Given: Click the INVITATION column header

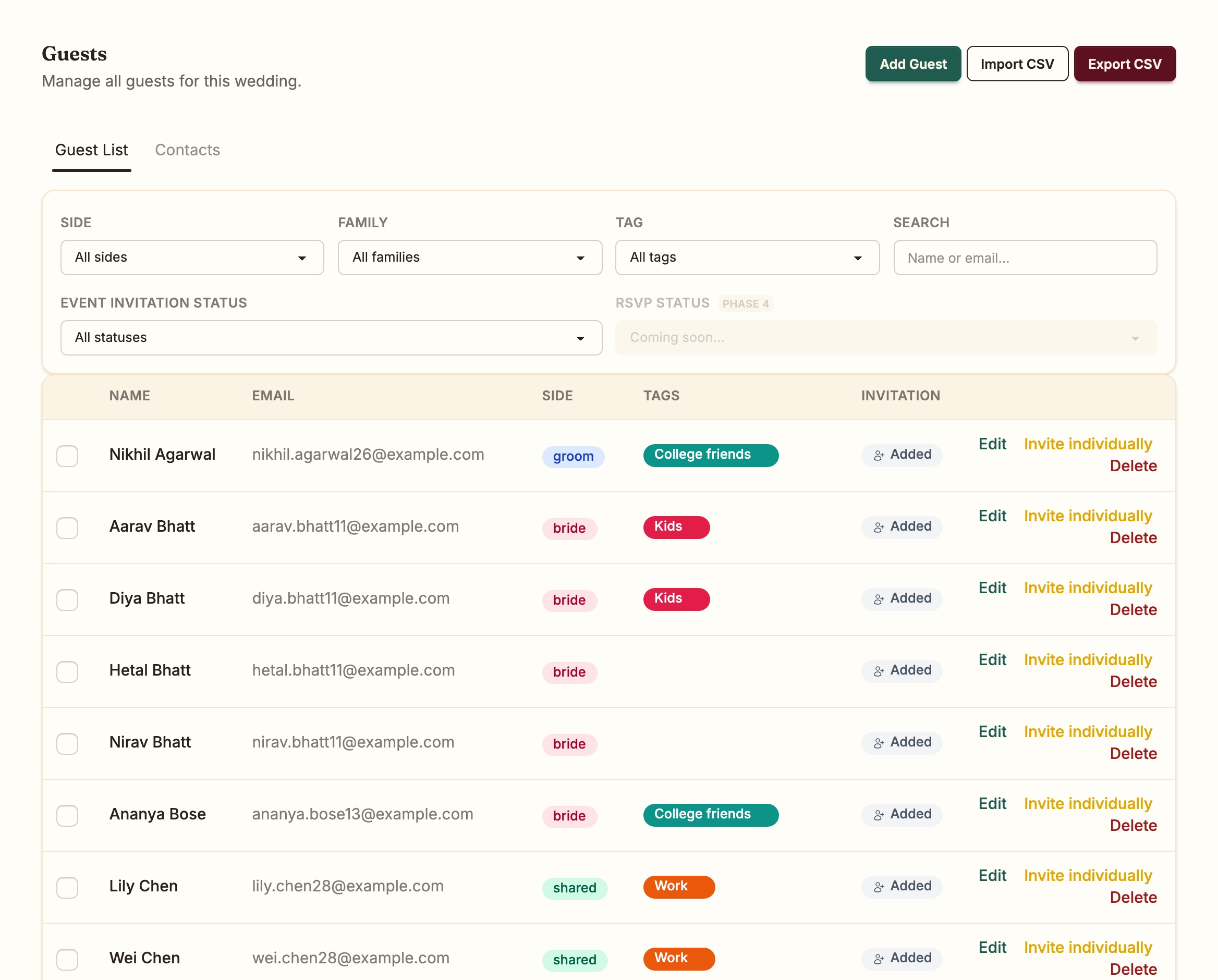Looking at the screenshot, I should point(900,396).
